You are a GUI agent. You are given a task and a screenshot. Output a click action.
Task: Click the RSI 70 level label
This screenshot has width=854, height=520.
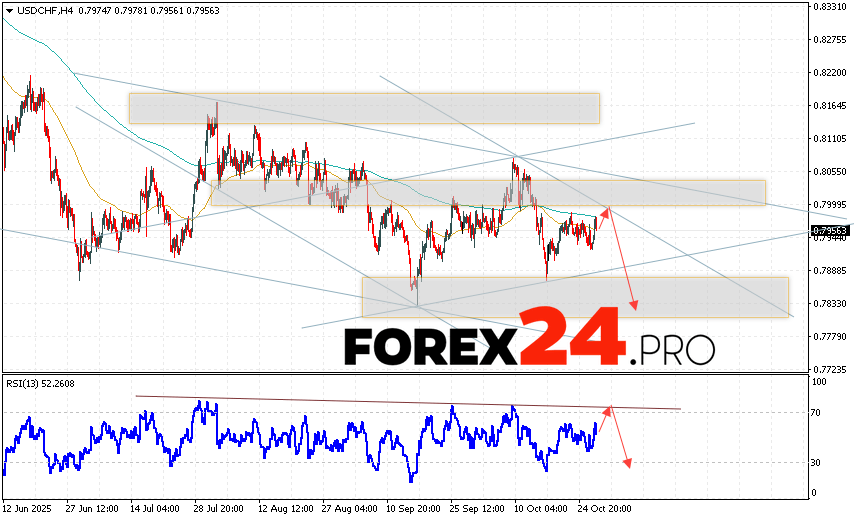[x=817, y=412]
